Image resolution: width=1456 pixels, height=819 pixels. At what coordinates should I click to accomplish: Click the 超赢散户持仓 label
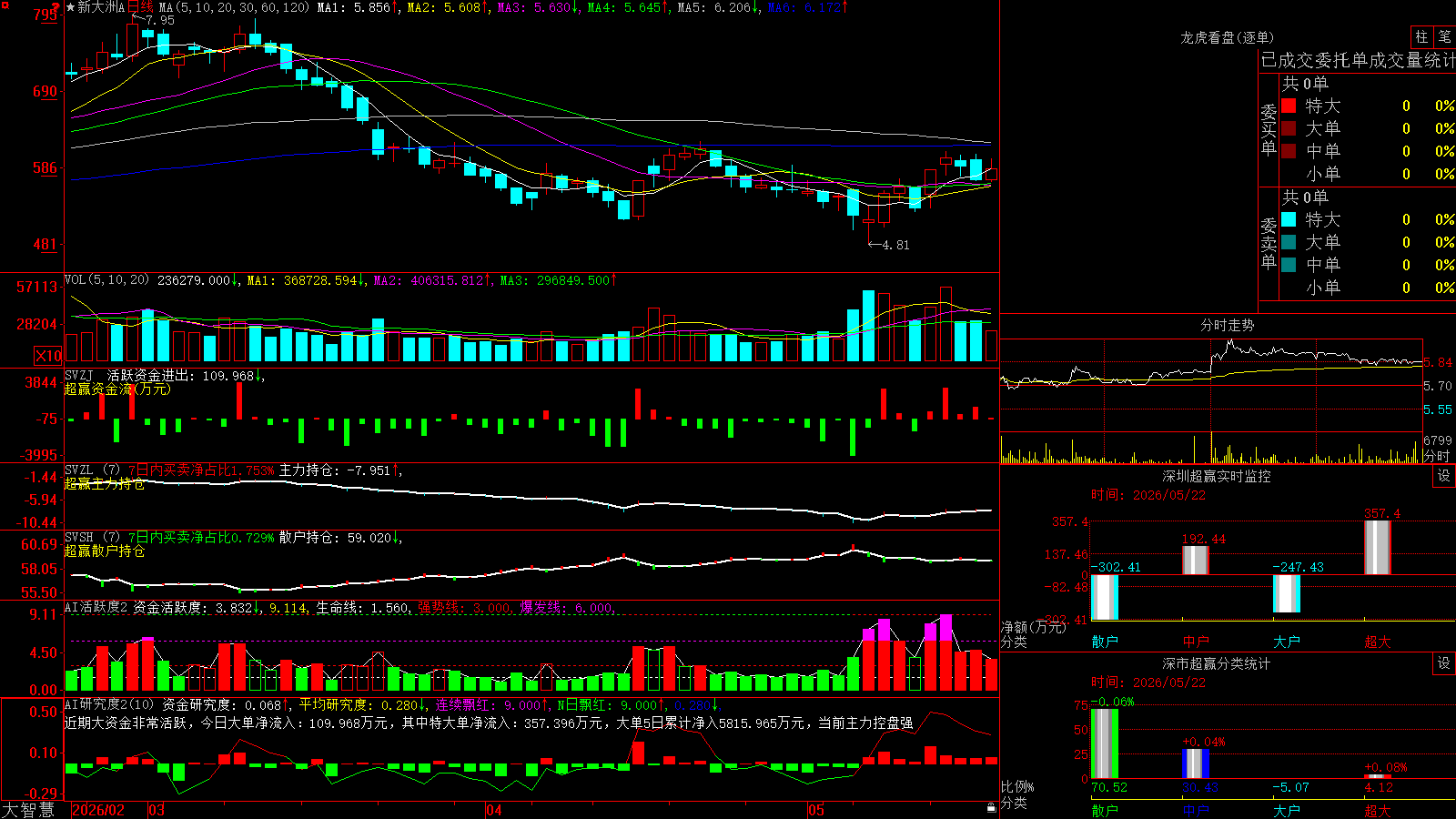pyautogui.click(x=105, y=551)
